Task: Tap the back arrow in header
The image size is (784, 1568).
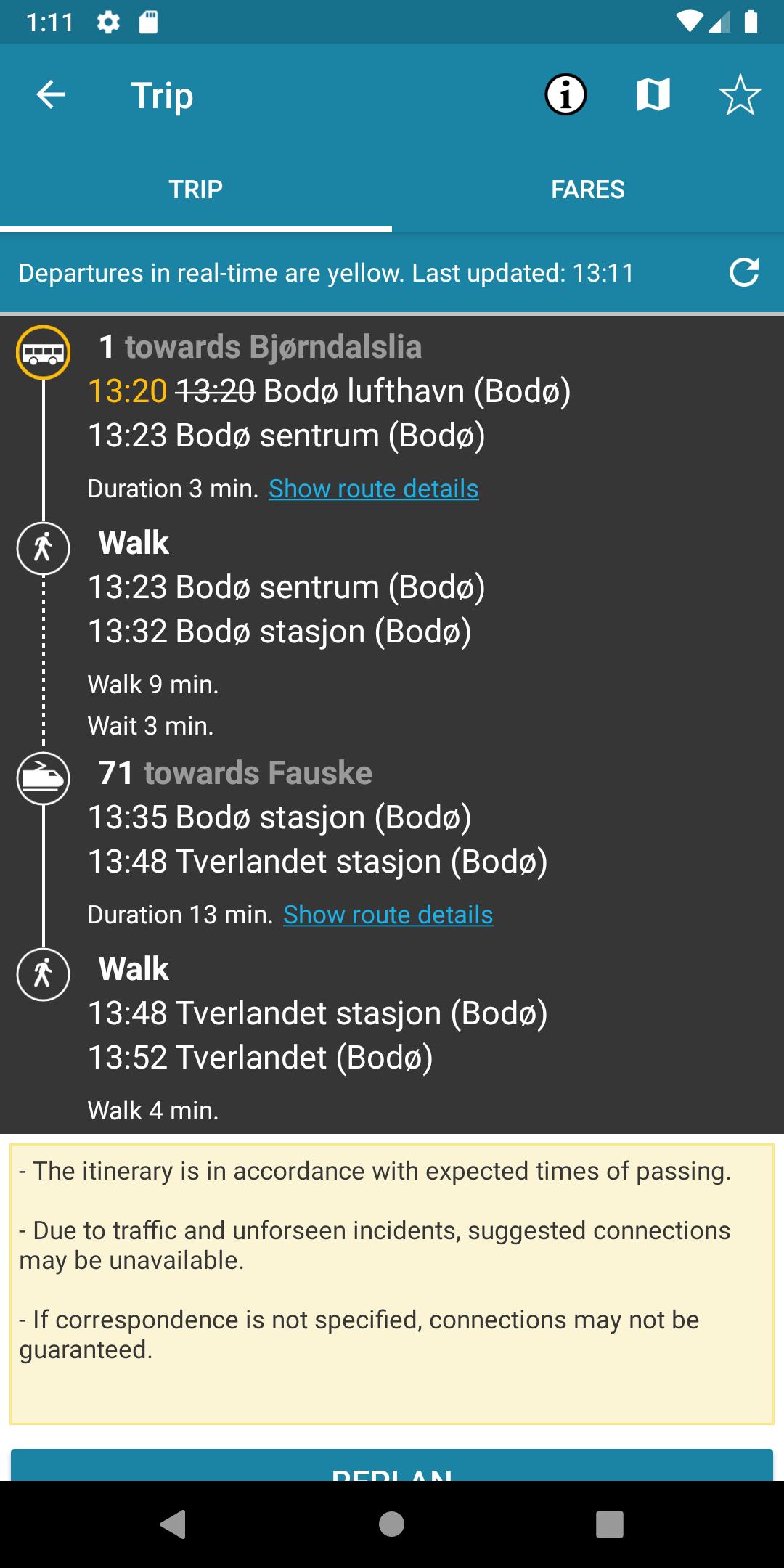Action: point(51,95)
